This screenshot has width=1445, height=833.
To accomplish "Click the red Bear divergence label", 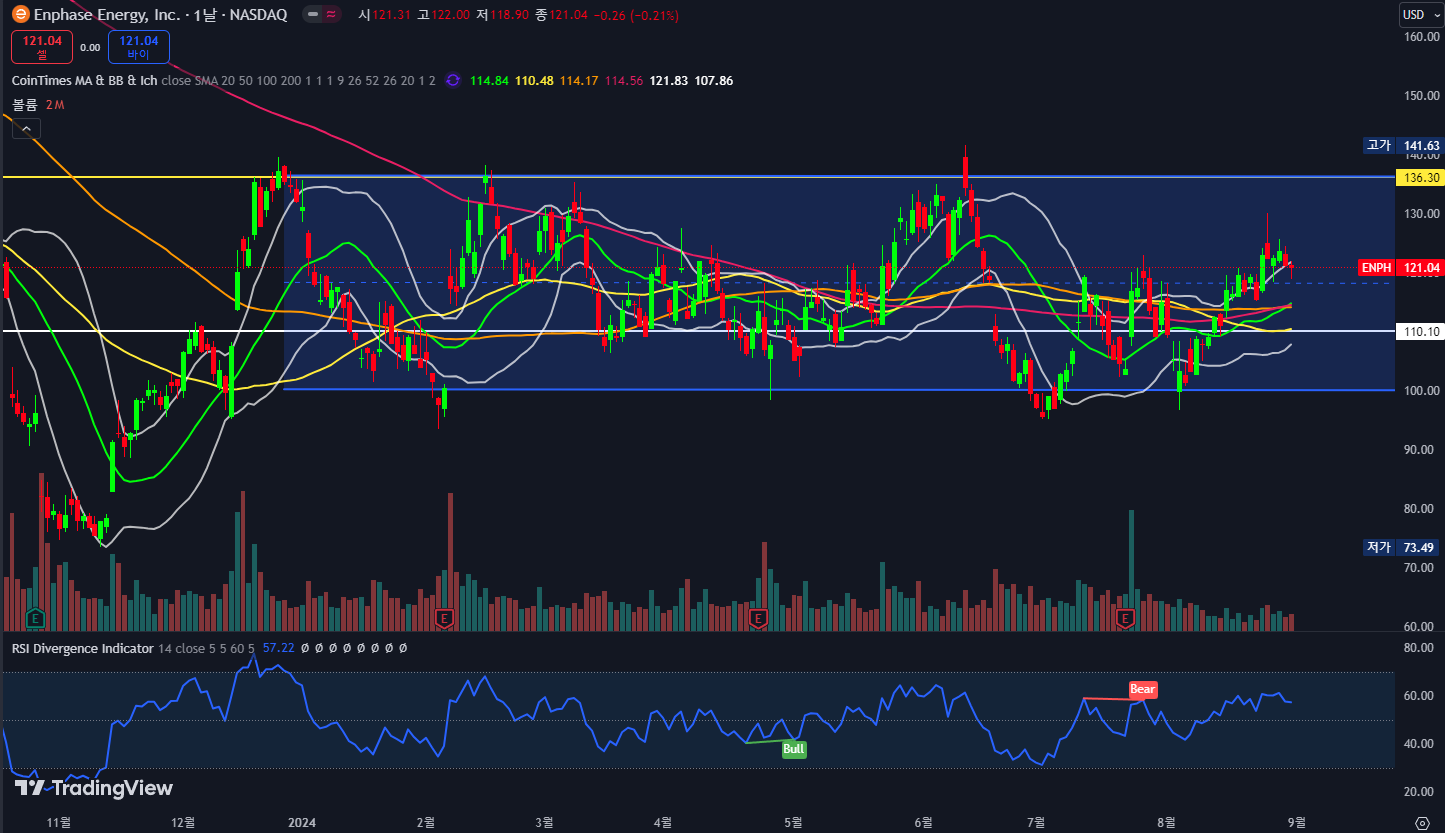I will click(1142, 689).
